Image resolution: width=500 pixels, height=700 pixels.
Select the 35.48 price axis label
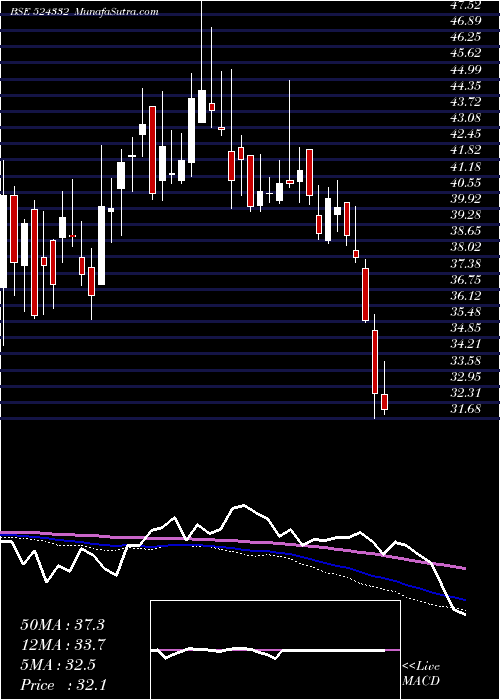tap(466, 312)
